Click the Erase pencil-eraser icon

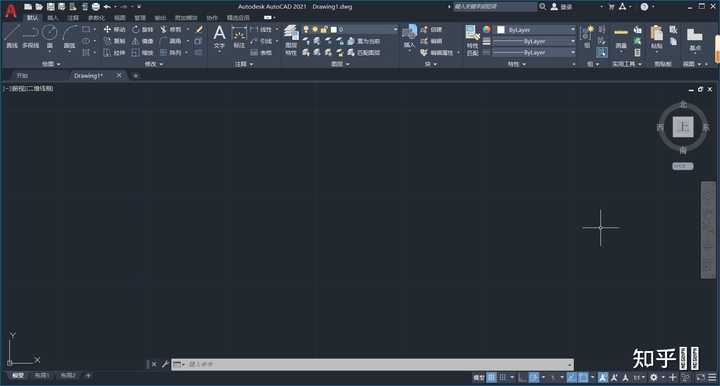pos(199,29)
